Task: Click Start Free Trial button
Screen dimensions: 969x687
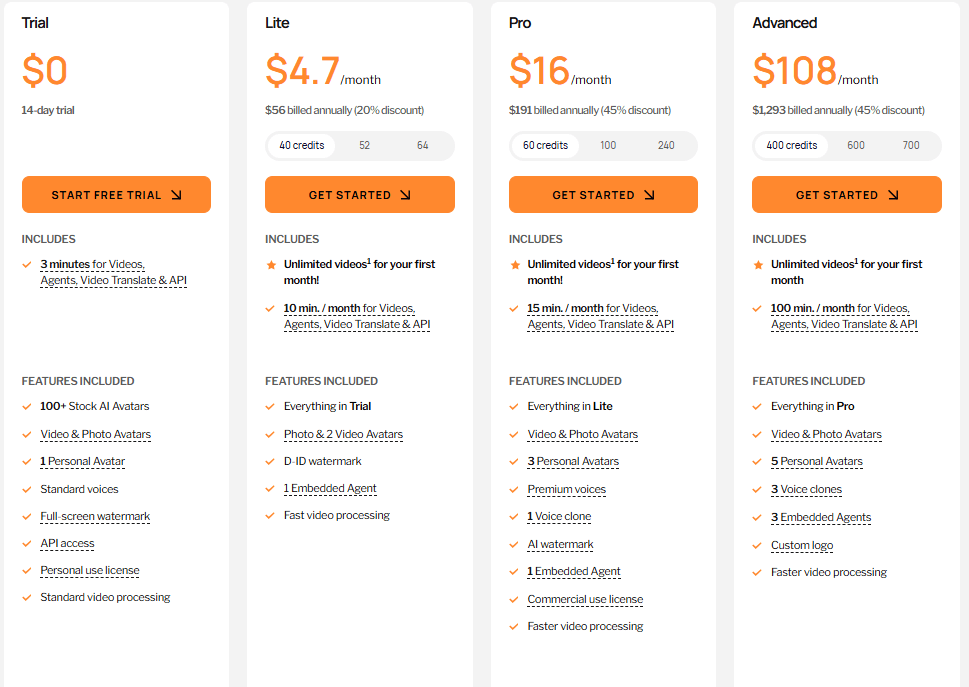Action: click(x=116, y=195)
